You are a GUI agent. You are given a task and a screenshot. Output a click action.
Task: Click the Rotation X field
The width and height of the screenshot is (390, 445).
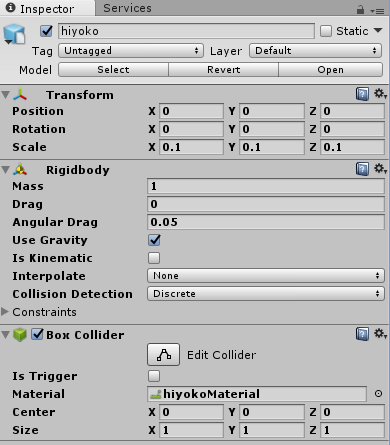191,129
